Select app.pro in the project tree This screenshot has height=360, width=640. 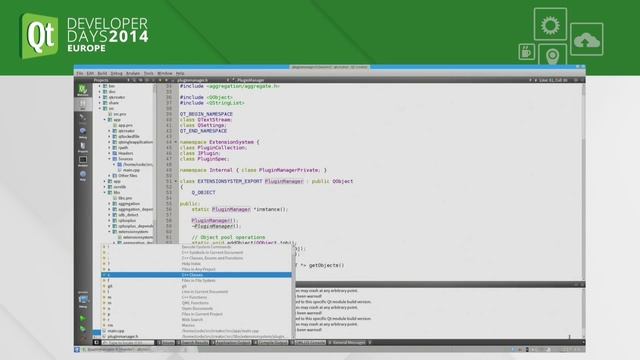(126, 125)
